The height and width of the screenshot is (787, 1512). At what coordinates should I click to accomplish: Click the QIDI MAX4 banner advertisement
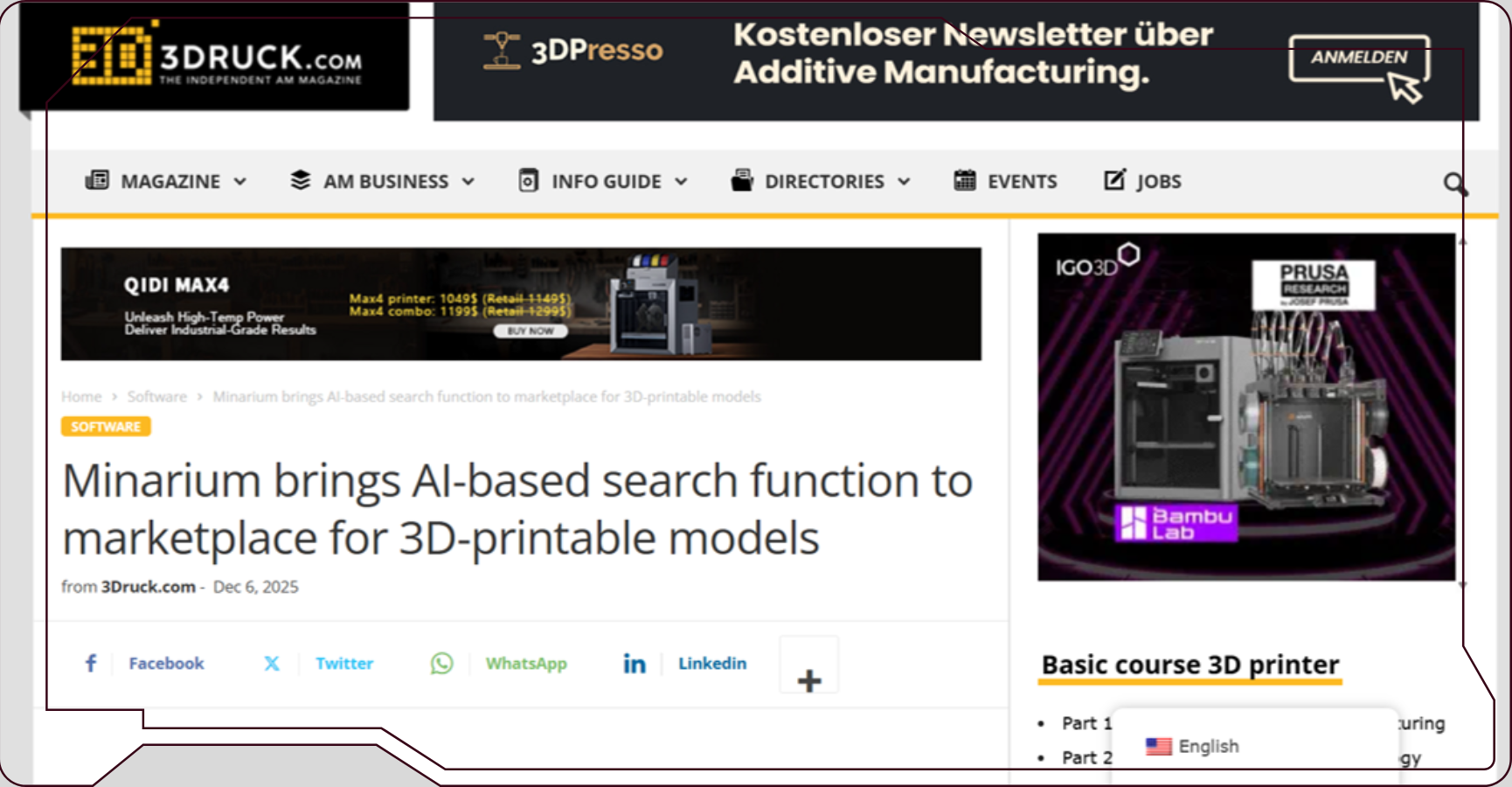pyautogui.click(x=521, y=304)
